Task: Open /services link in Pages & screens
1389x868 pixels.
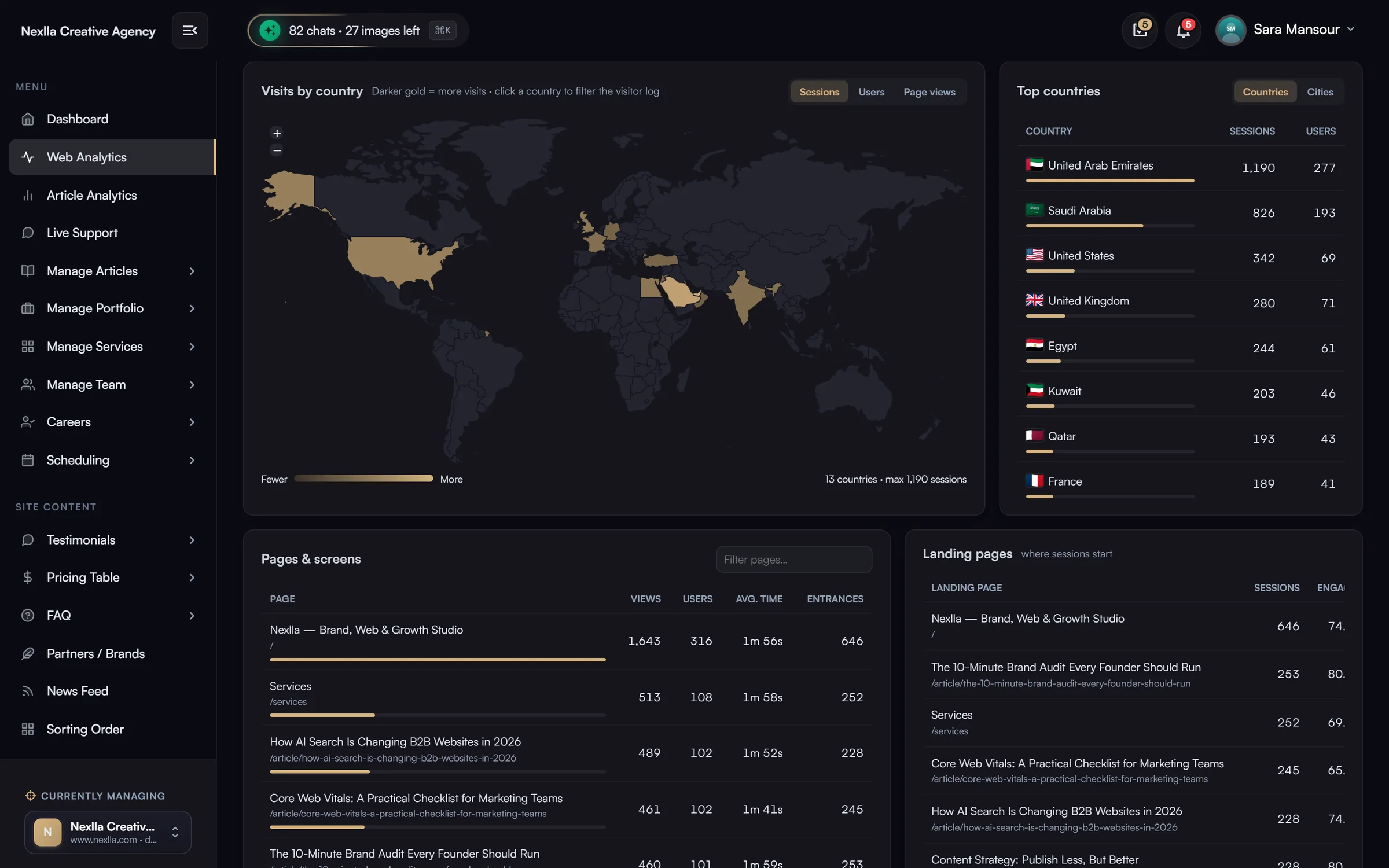Action: 288,701
